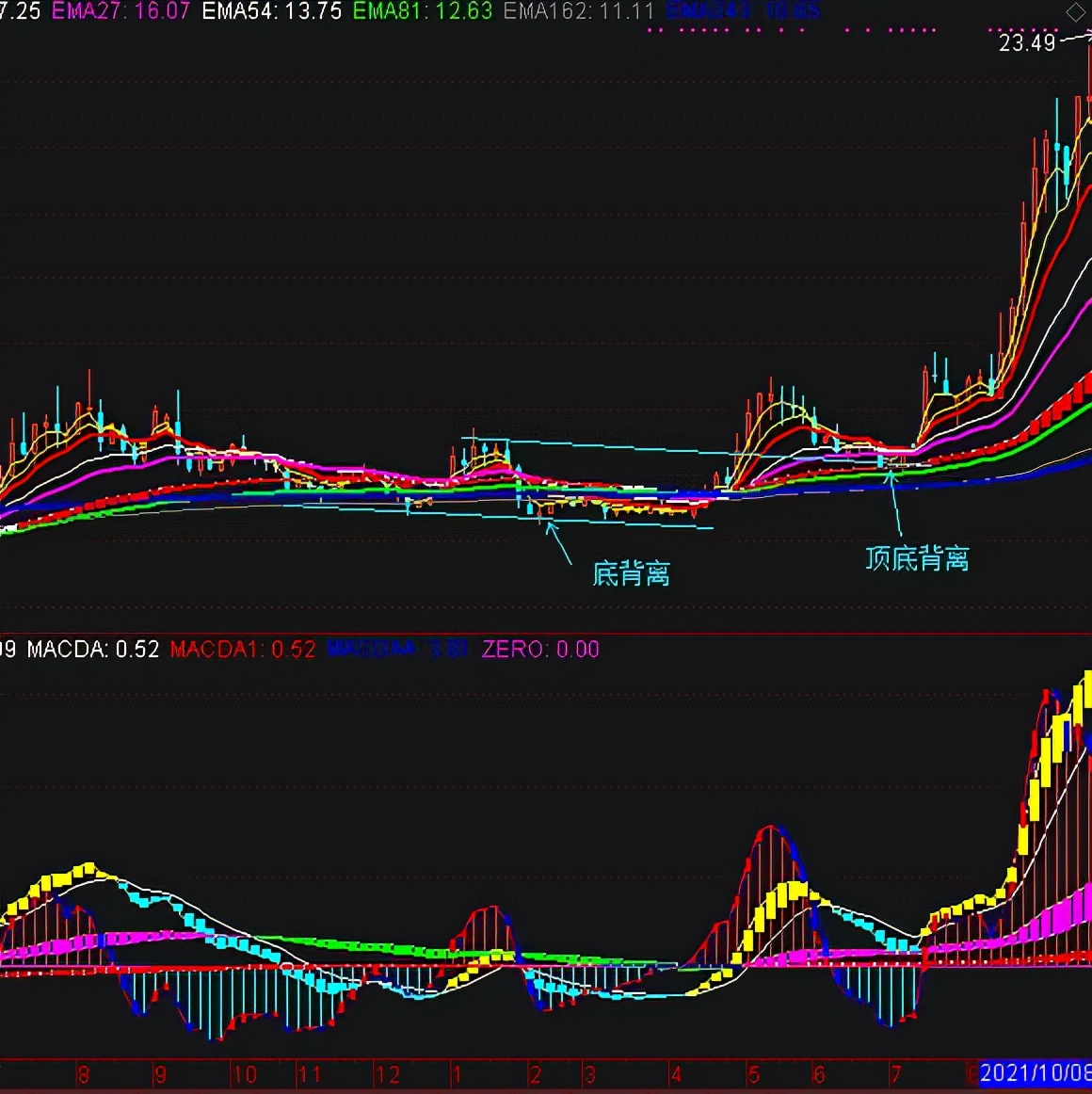The width and height of the screenshot is (1092, 1094).
Task: Select the 顶底背离 text annotation
Action: [917, 558]
